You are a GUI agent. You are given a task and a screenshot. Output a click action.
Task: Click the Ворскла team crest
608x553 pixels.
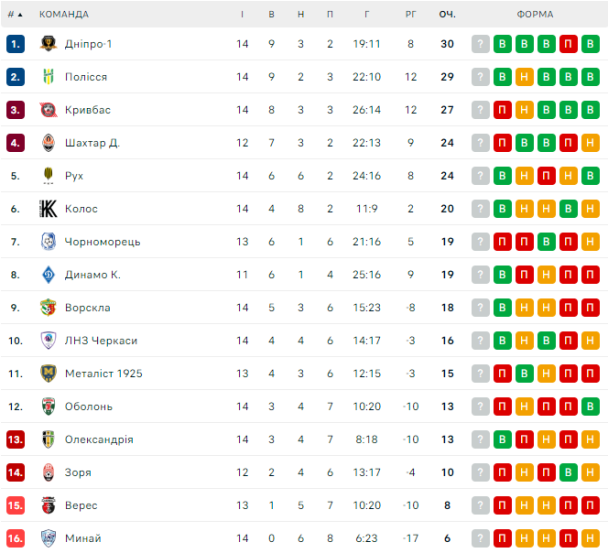48,307
